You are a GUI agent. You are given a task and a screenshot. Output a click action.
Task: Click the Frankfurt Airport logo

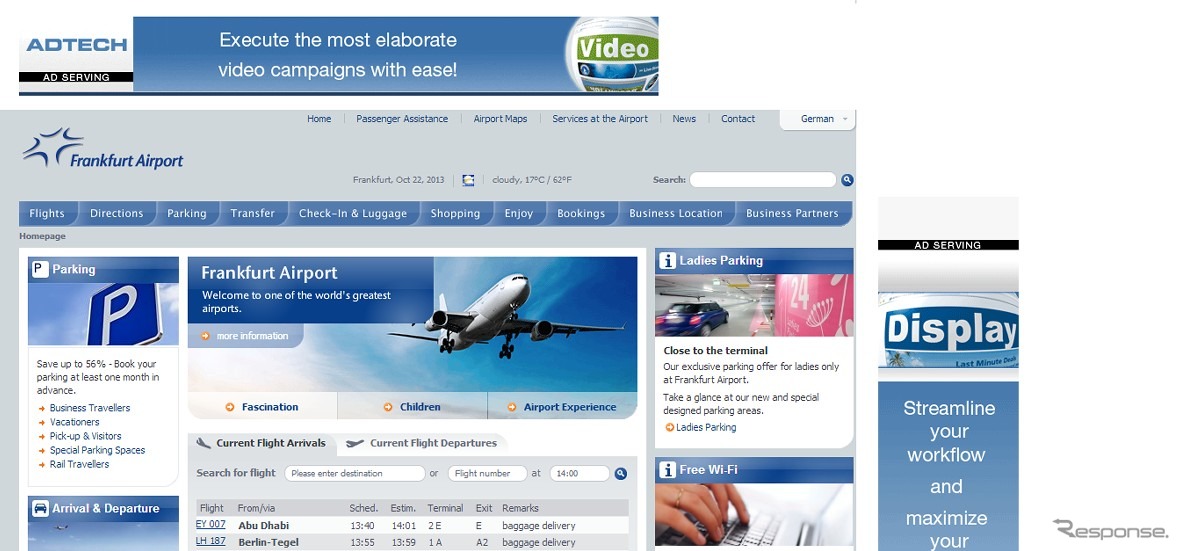point(103,148)
